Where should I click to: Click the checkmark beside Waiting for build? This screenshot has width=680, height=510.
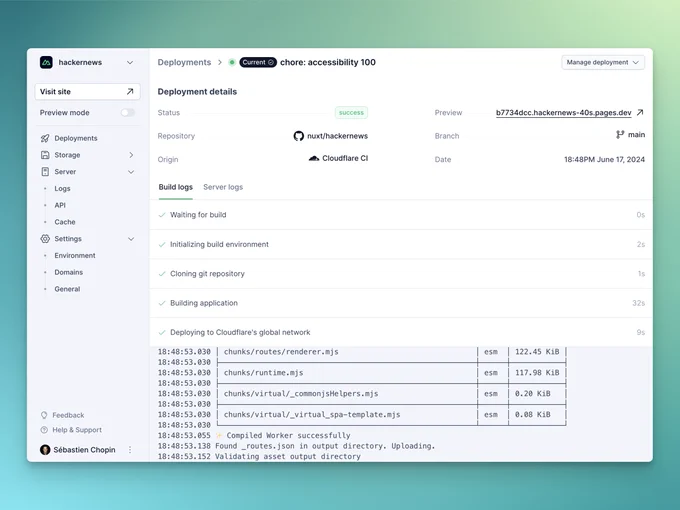point(162,215)
